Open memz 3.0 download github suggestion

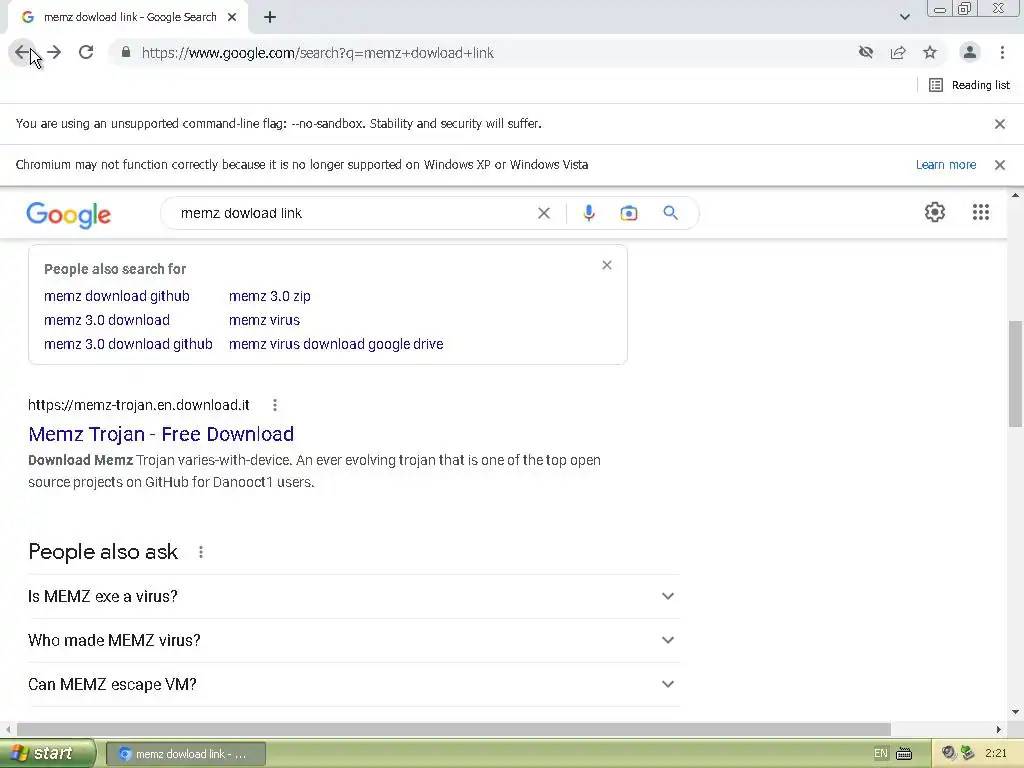pos(128,344)
